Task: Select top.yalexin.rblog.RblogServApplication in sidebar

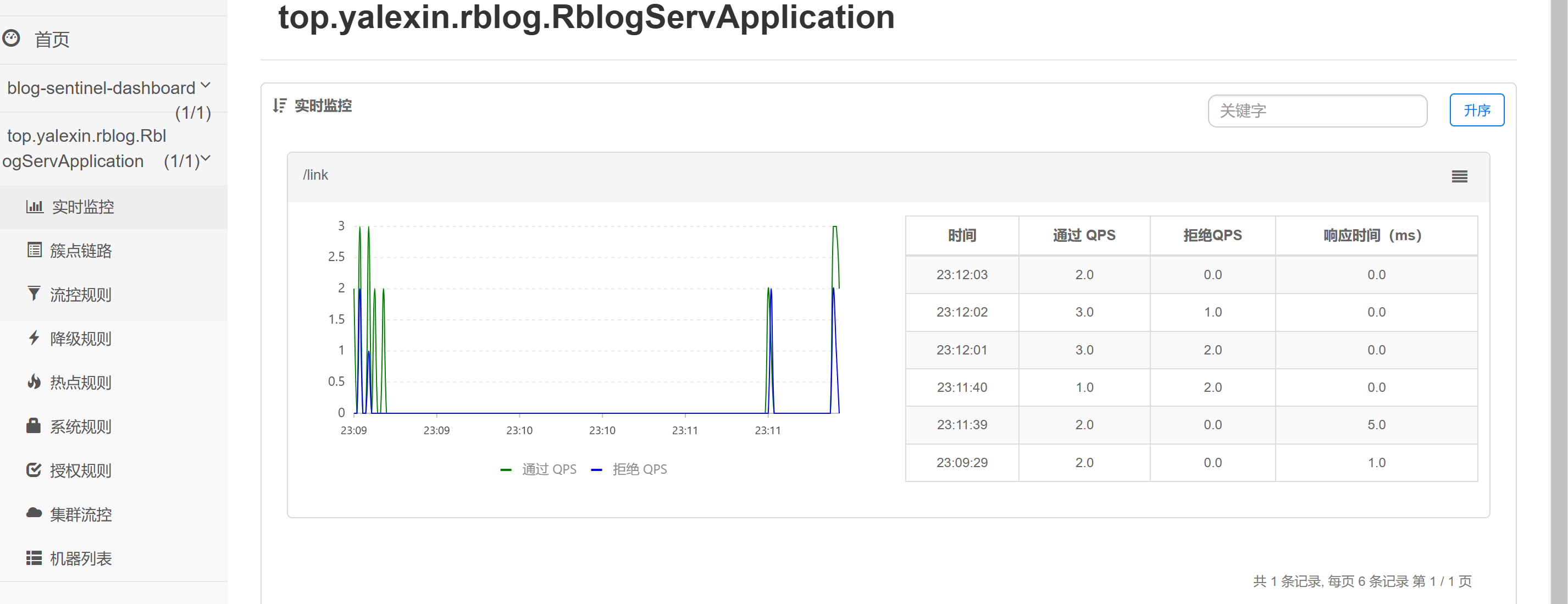Action: tap(86, 148)
